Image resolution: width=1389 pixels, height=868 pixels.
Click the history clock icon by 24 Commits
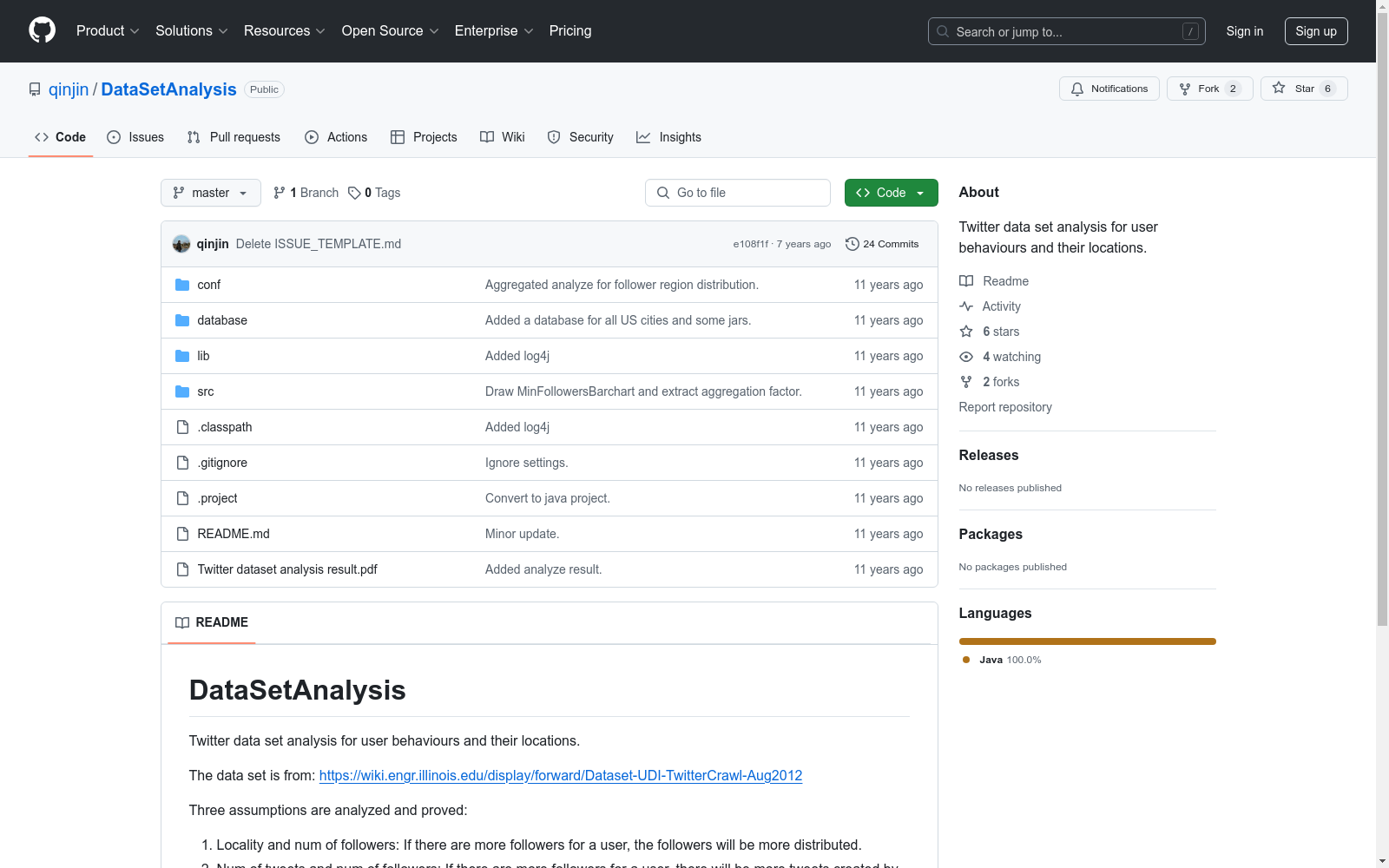coord(852,244)
